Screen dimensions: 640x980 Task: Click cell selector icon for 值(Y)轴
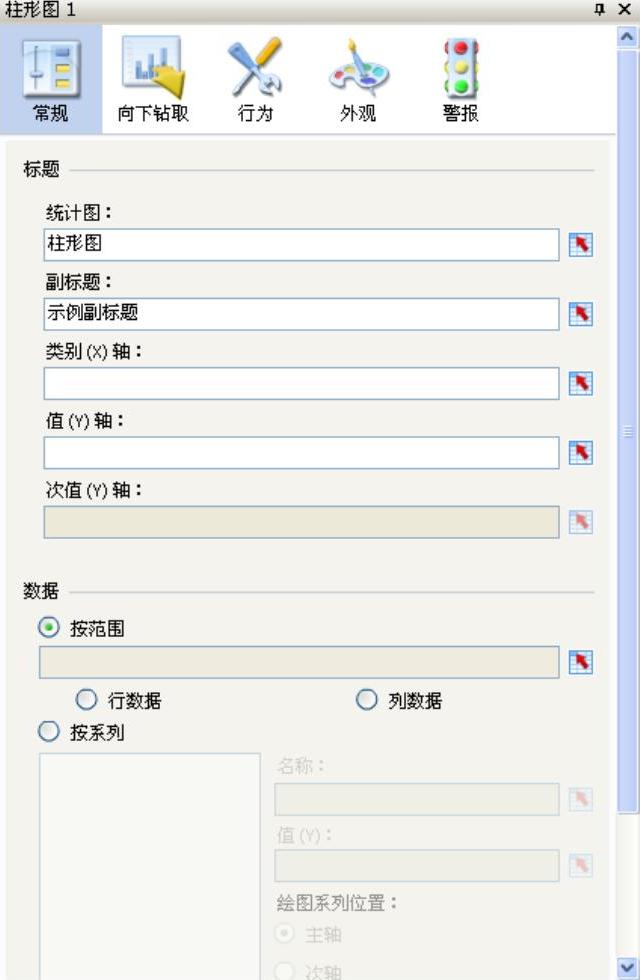580,453
